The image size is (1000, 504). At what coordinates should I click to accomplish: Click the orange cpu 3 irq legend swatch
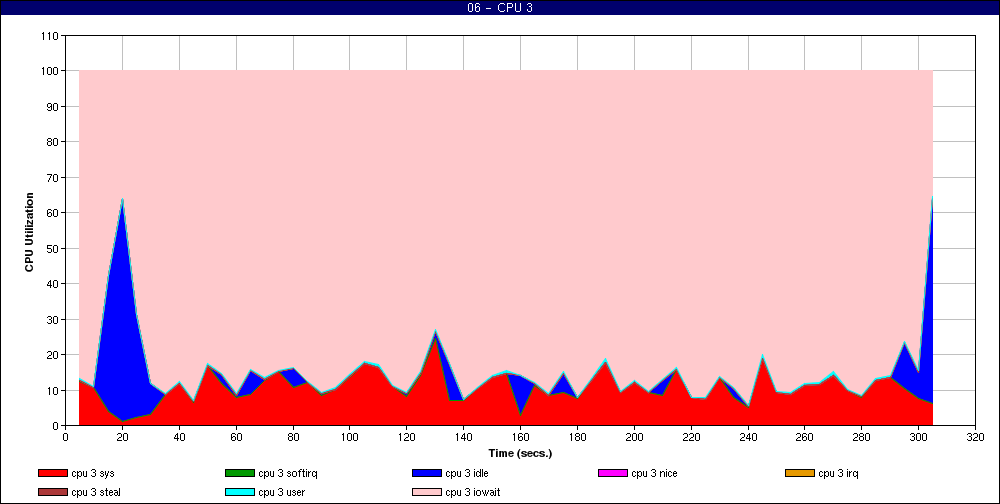point(800,473)
